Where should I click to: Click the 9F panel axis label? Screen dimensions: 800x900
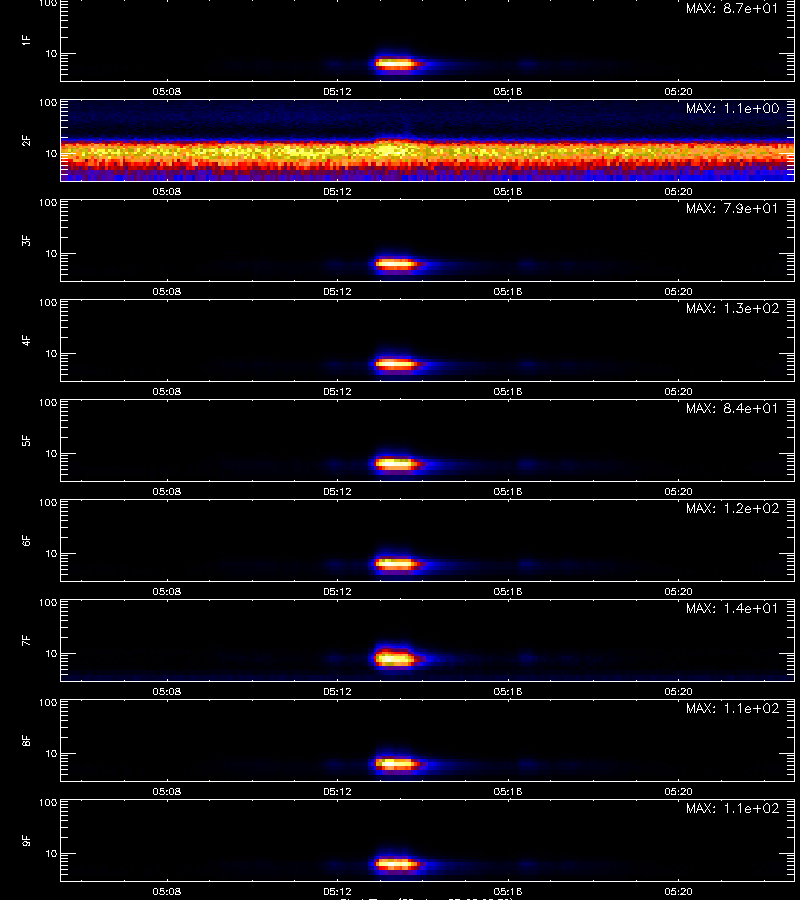click(26, 840)
